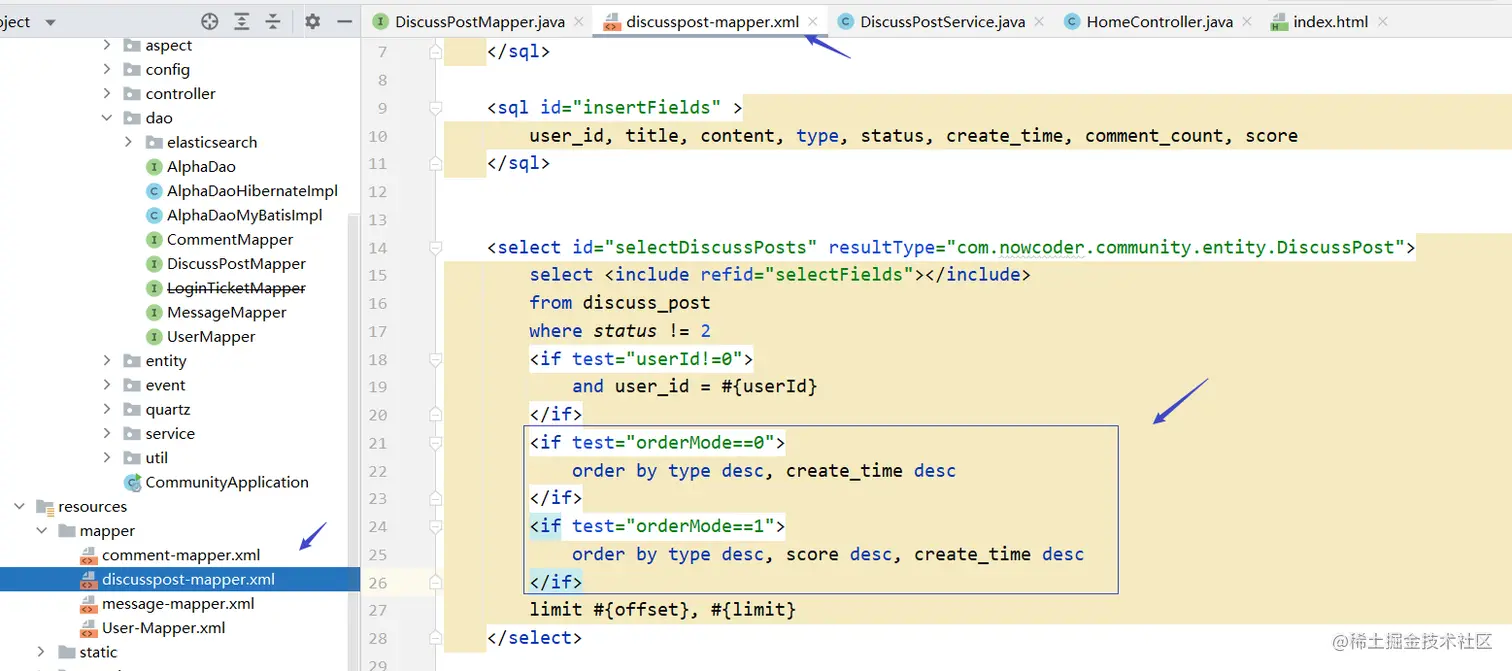
Task: Fold the sql insertFields block at line 9
Action: coord(435,107)
